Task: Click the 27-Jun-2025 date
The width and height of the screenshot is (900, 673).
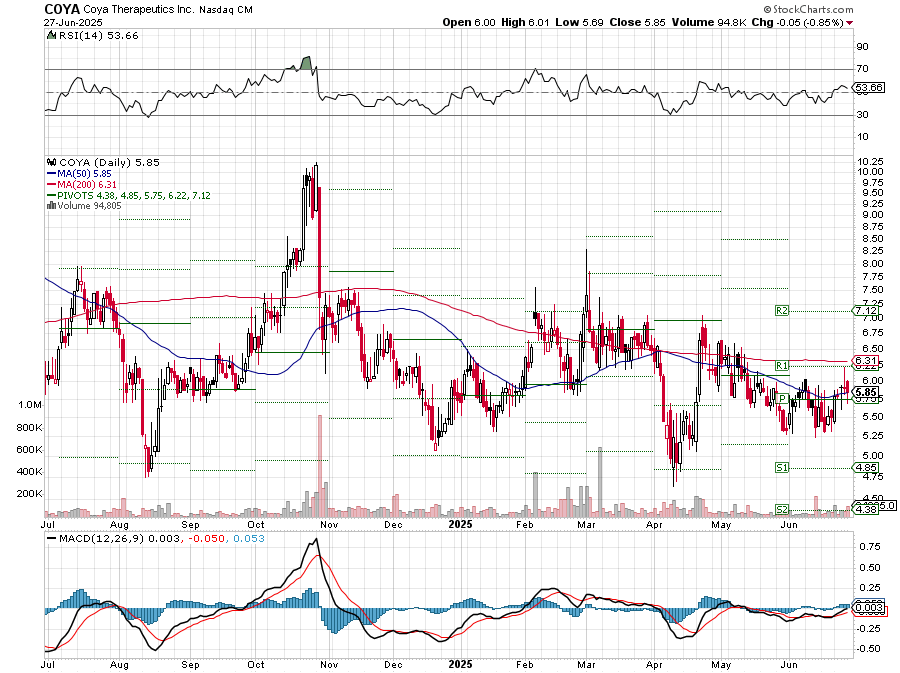Action: pyautogui.click(x=73, y=22)
